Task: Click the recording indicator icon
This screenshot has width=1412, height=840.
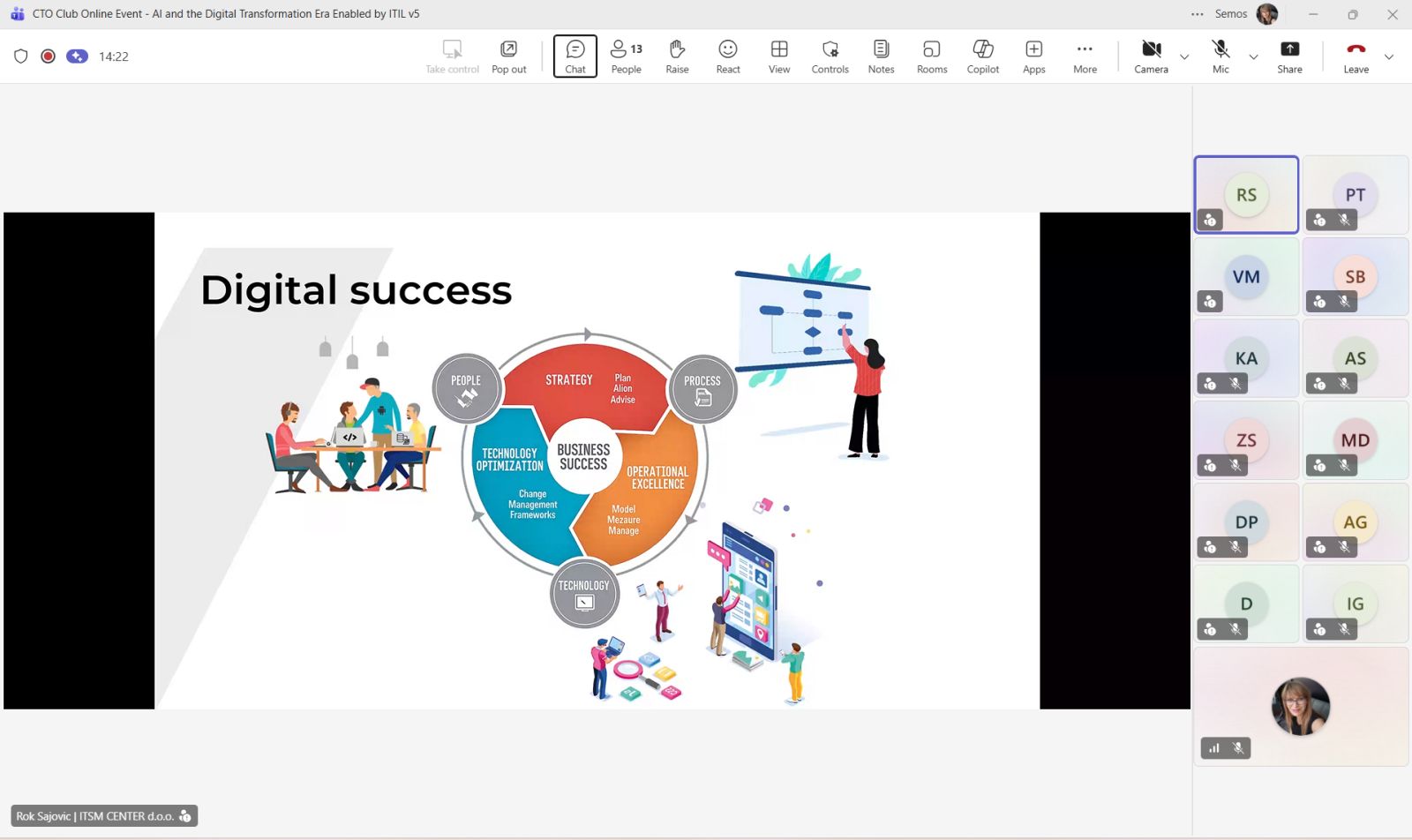Action: [x=49, y=56]
